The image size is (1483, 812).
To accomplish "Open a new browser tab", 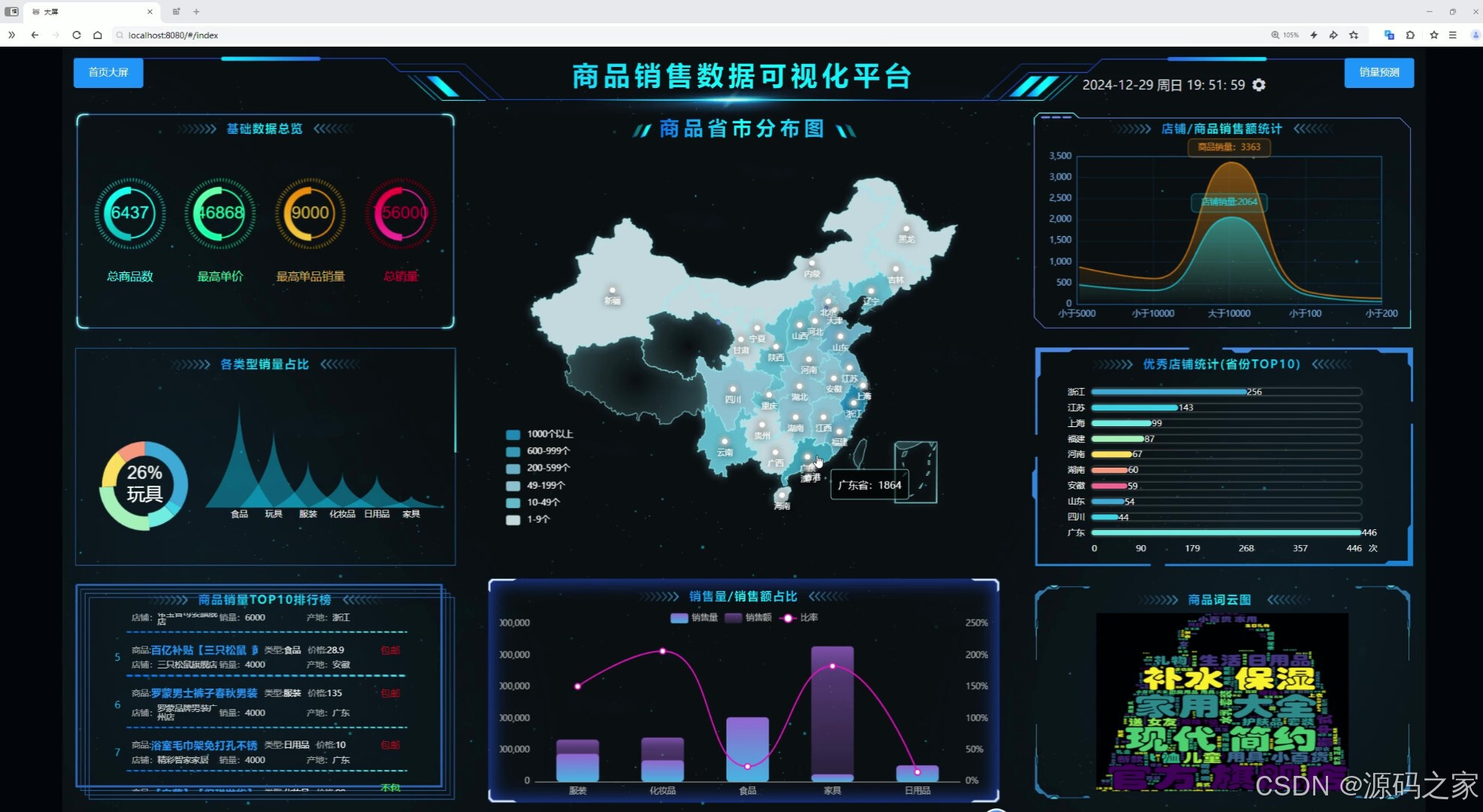I will [196, 11].
